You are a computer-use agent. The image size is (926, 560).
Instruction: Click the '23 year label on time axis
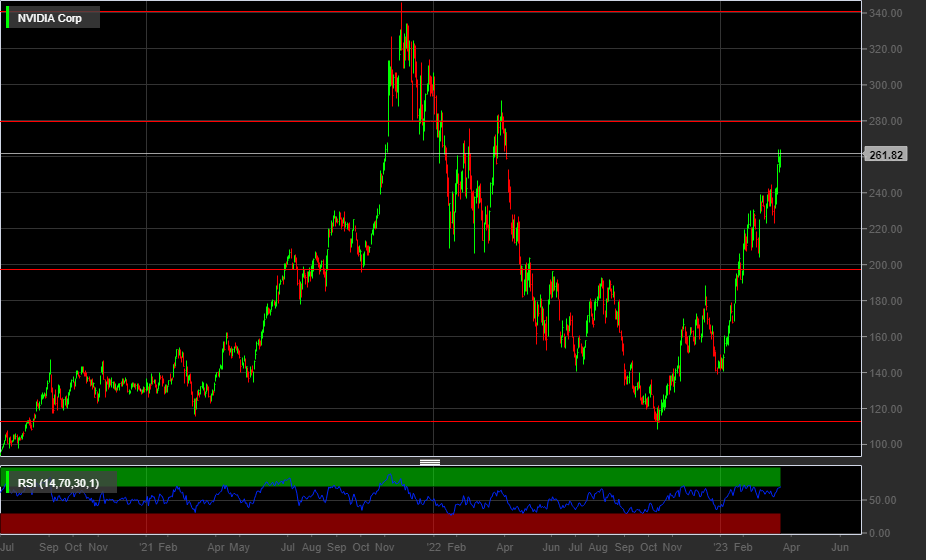[721, 548]
